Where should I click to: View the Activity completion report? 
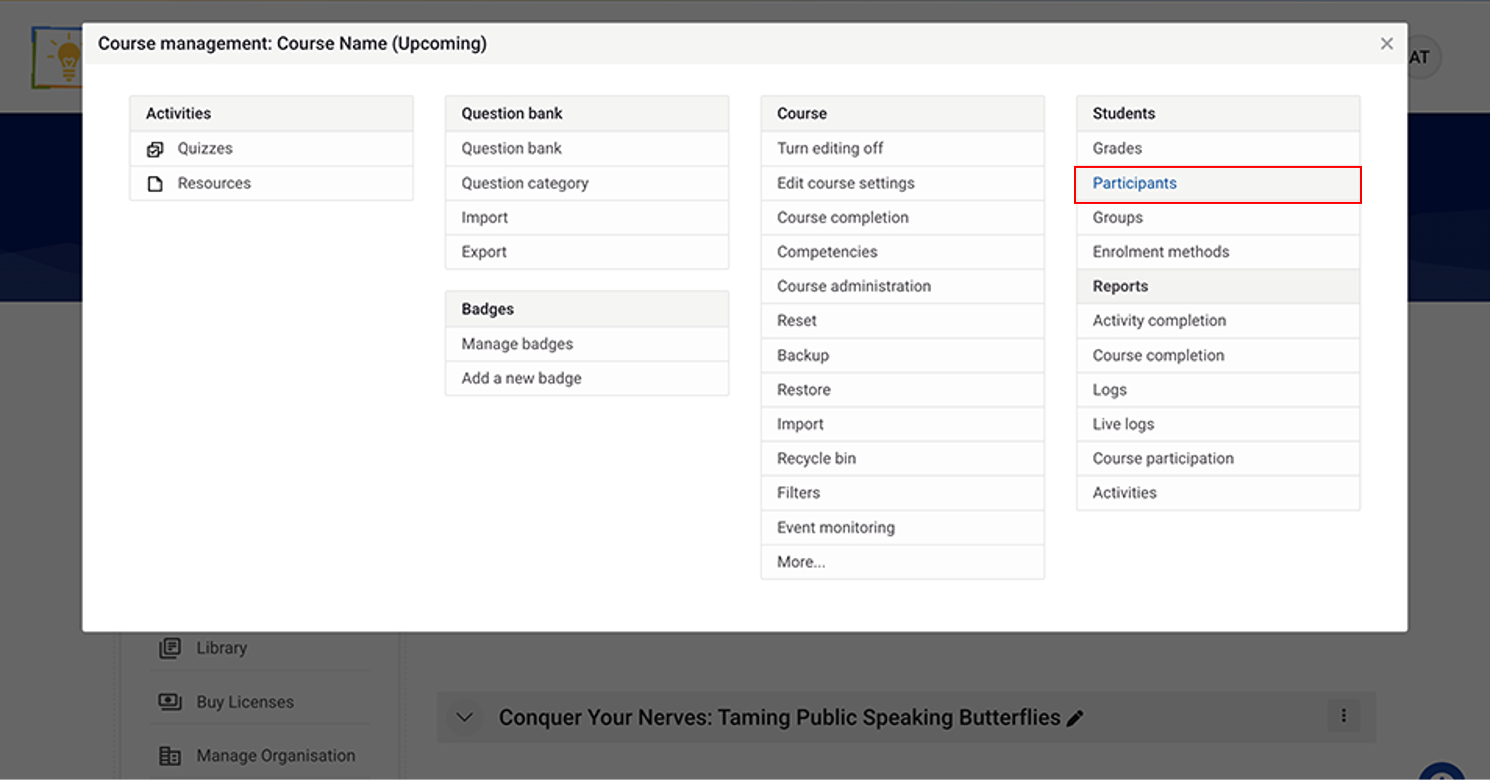(x=1218, y=321)
